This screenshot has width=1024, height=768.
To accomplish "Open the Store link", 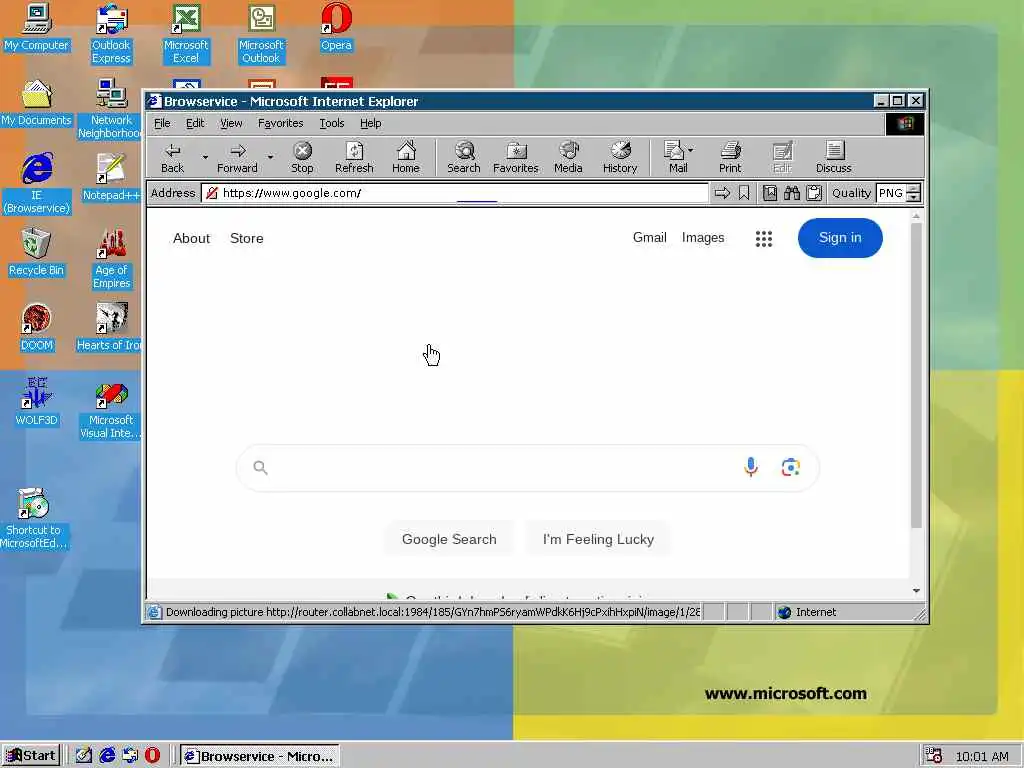I will [x=246, y=238].
